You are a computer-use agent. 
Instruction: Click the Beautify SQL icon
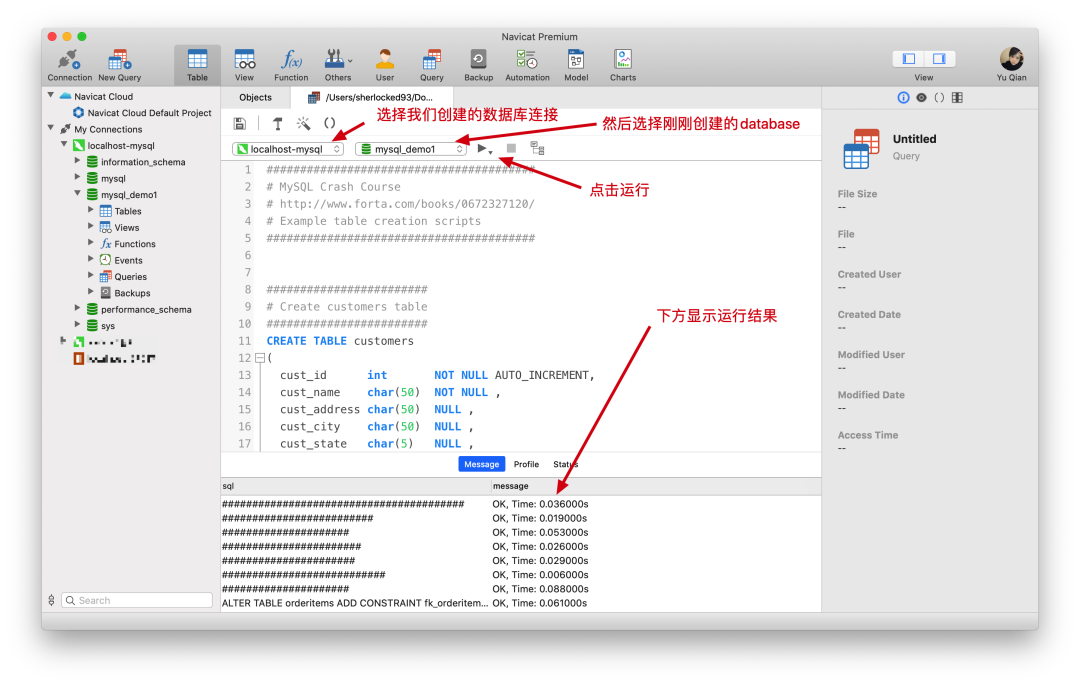point(278,124)
